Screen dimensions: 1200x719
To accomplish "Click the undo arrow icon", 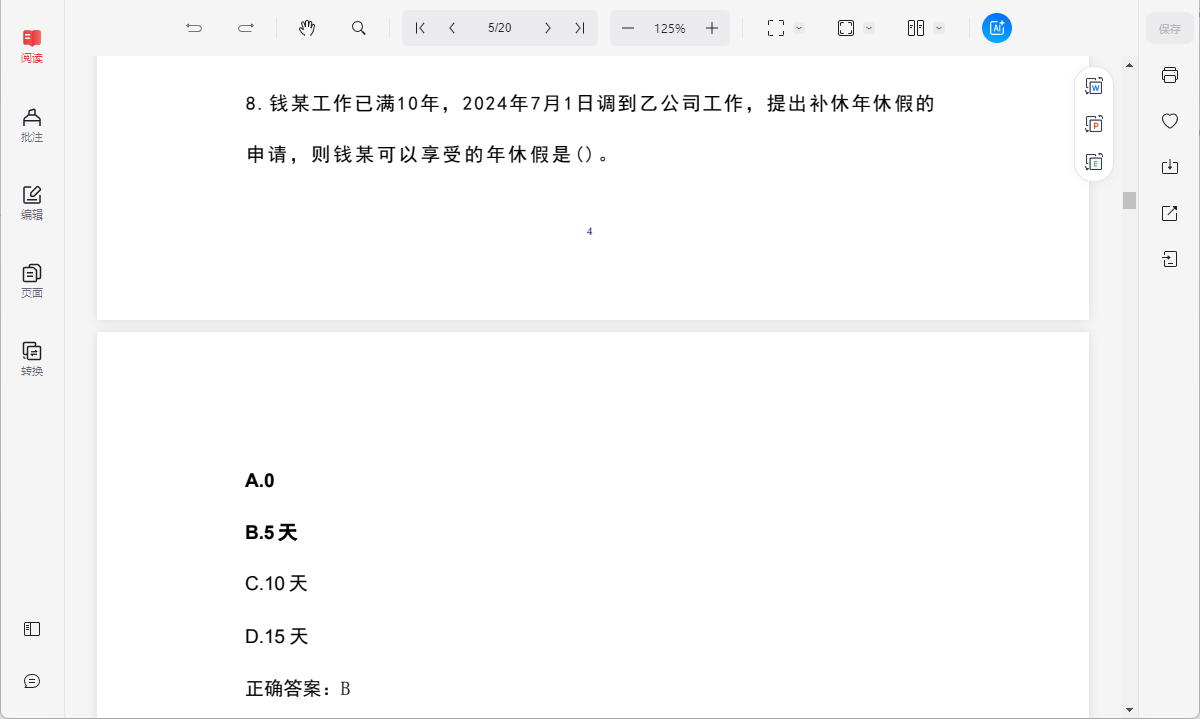I will (x=194, y=28).
